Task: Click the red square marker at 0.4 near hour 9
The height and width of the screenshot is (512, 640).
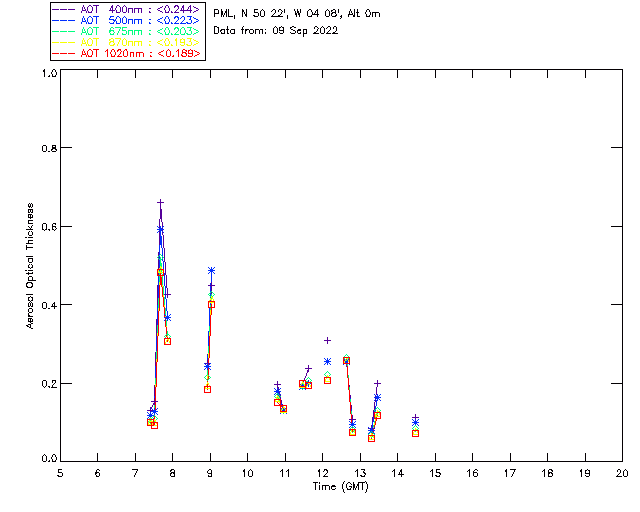Action: pos(211,305)
